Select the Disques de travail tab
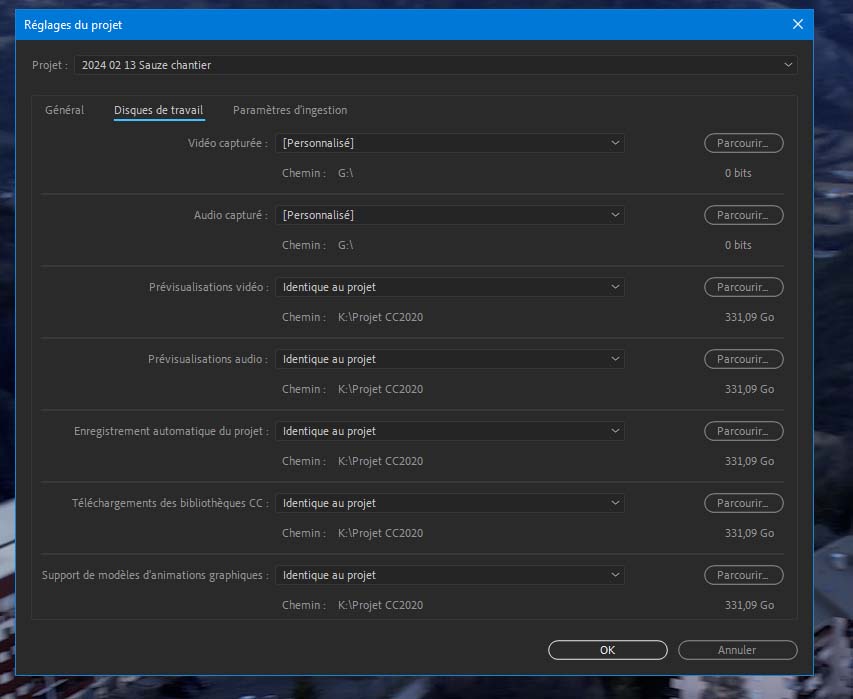 tap(159, 110)
